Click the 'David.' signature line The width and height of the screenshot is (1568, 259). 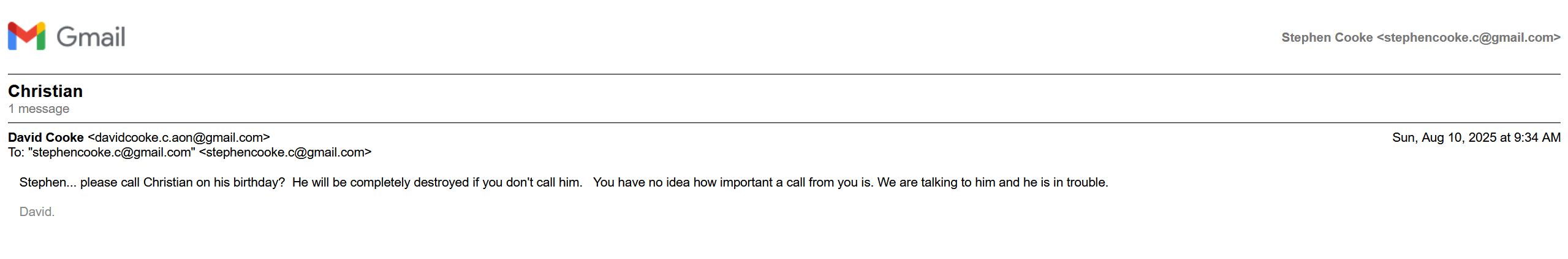click(37, 212)
